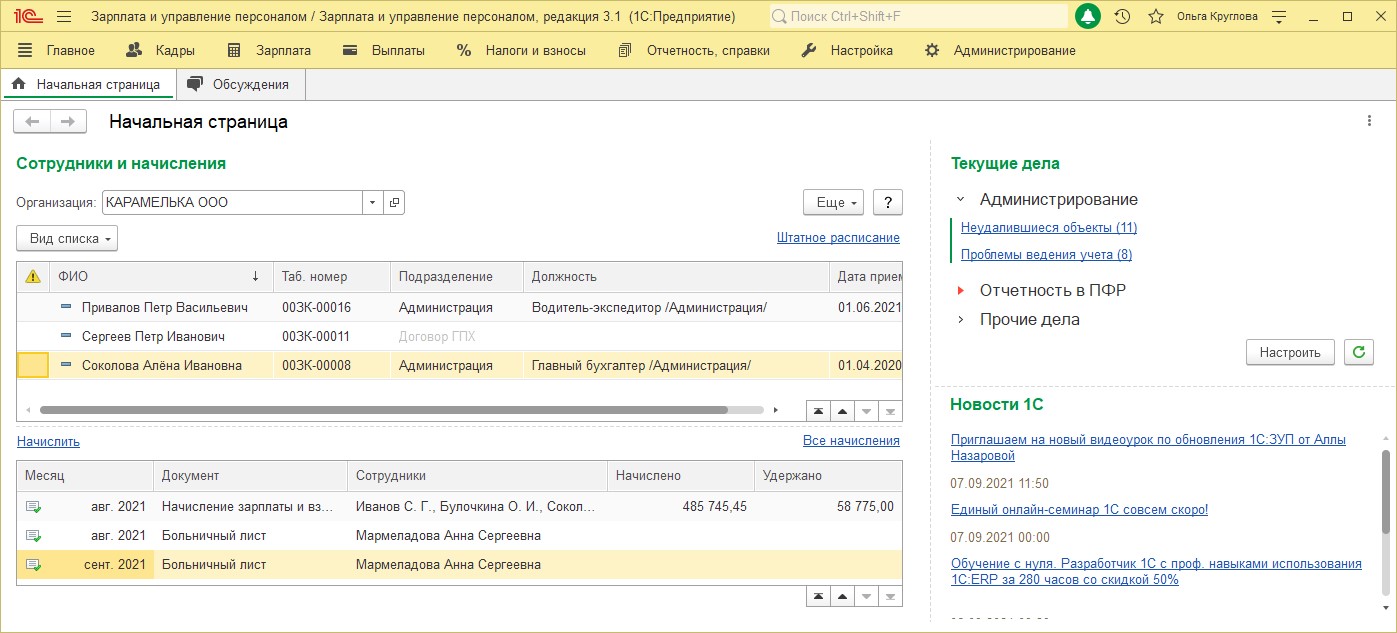Click the horizontal scrollbar of employees list

pos(383,410)
